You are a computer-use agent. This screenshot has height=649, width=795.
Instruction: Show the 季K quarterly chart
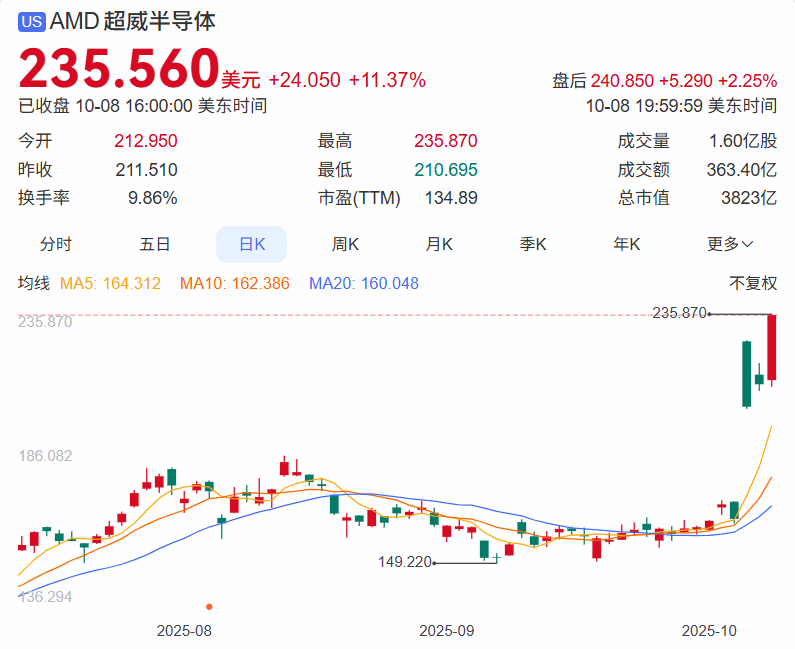click(x=534, y=244)
